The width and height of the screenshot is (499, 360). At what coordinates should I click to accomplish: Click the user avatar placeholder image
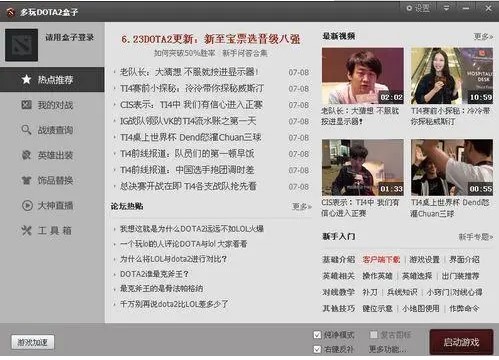tap(21, 45)
